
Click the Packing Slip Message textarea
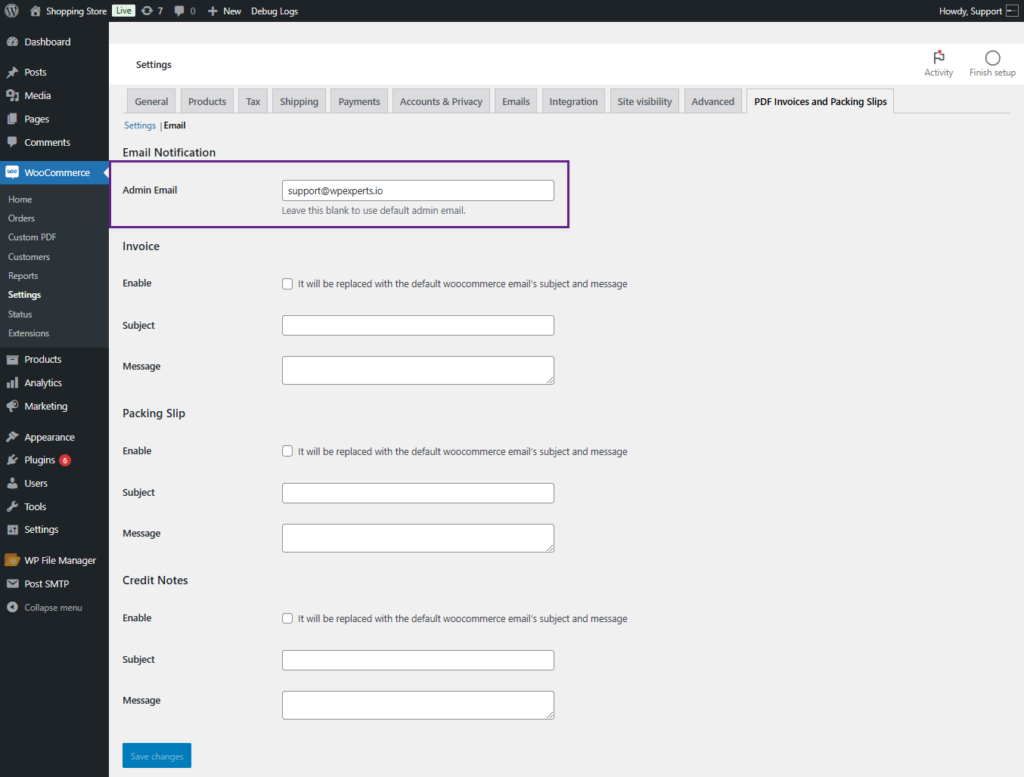point(418,538)
